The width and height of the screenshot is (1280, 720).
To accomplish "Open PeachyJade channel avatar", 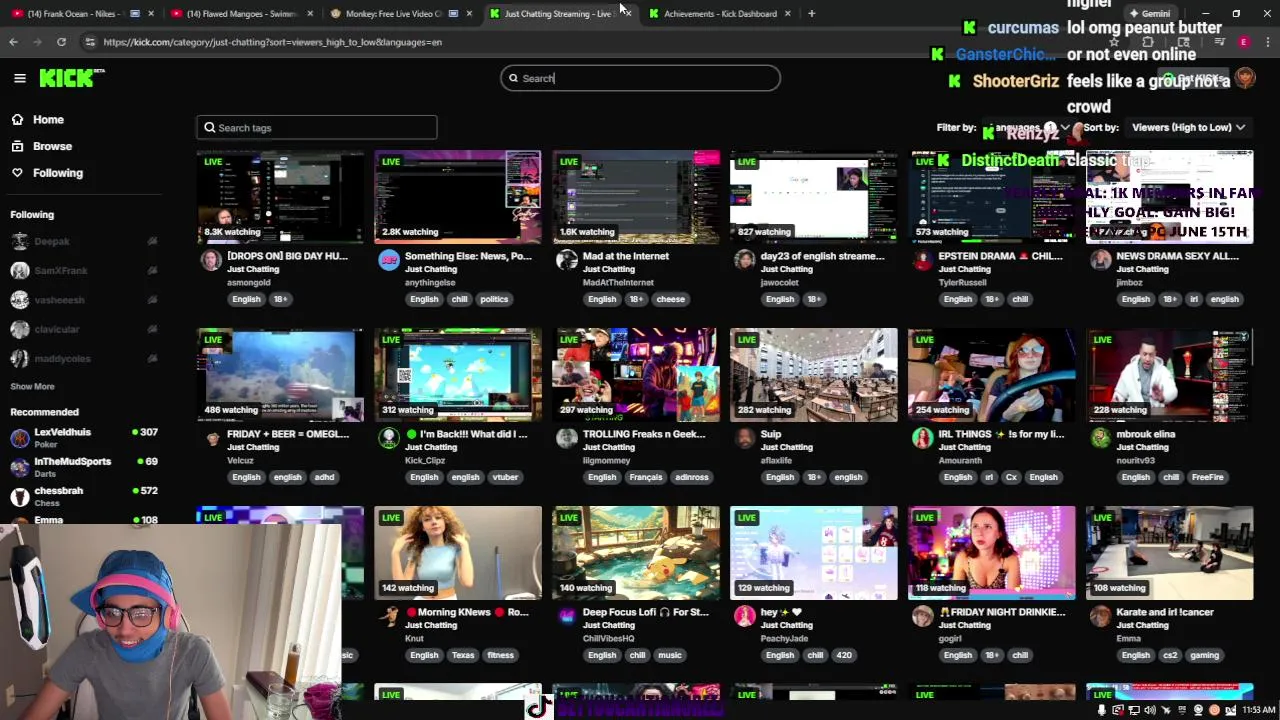I will pos(745,616).
